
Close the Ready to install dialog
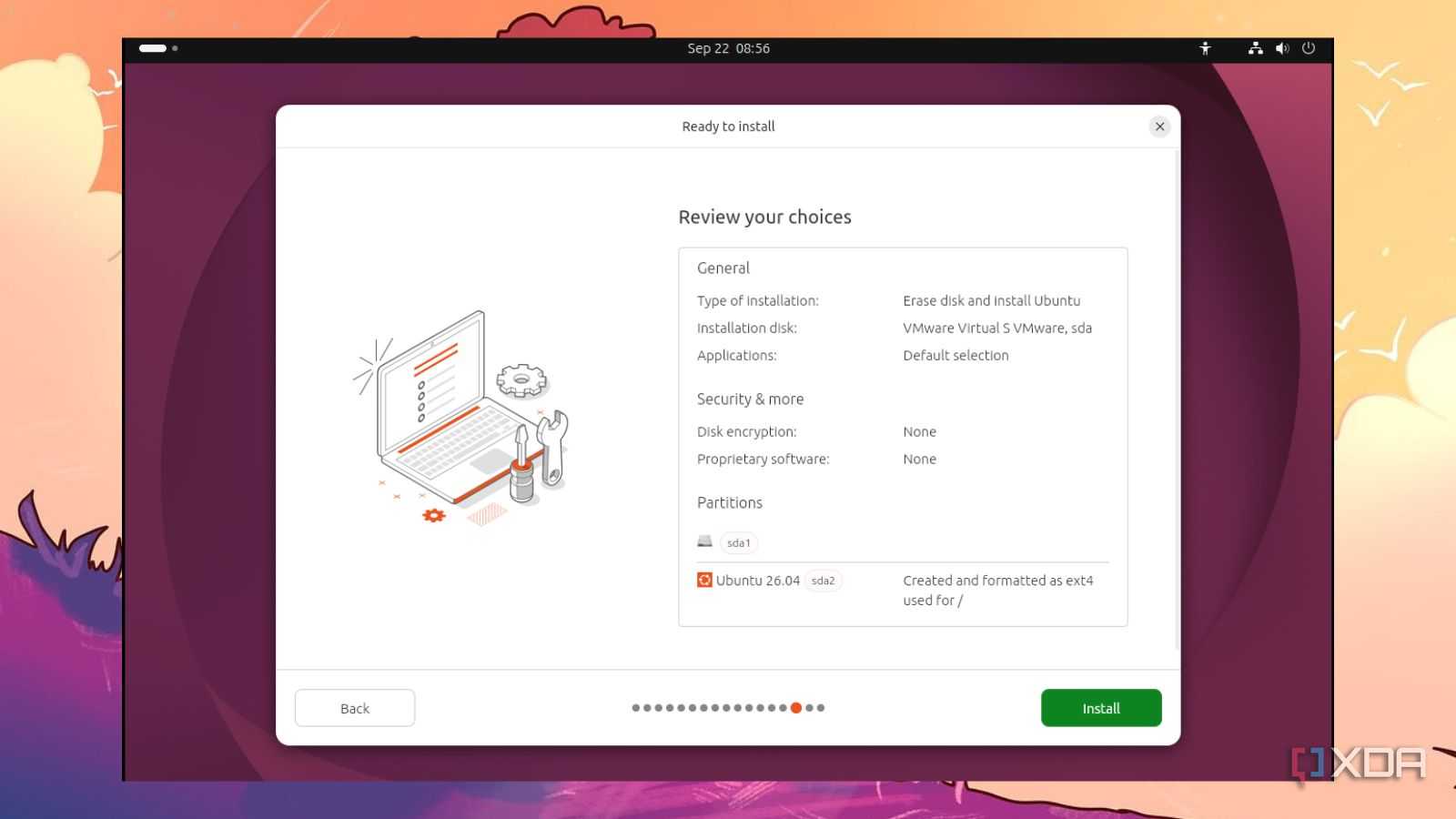click(1159, 126)
